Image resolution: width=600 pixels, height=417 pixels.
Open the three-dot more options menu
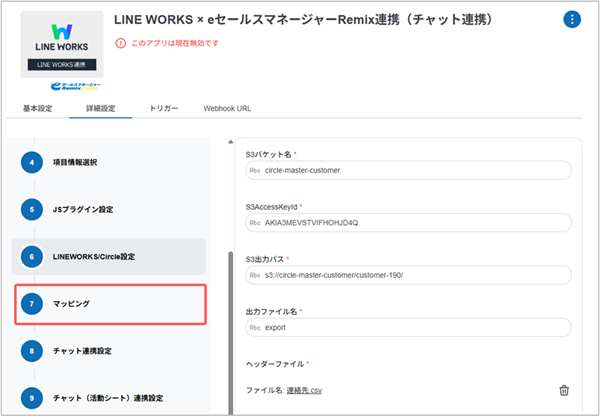click(572, 19)
